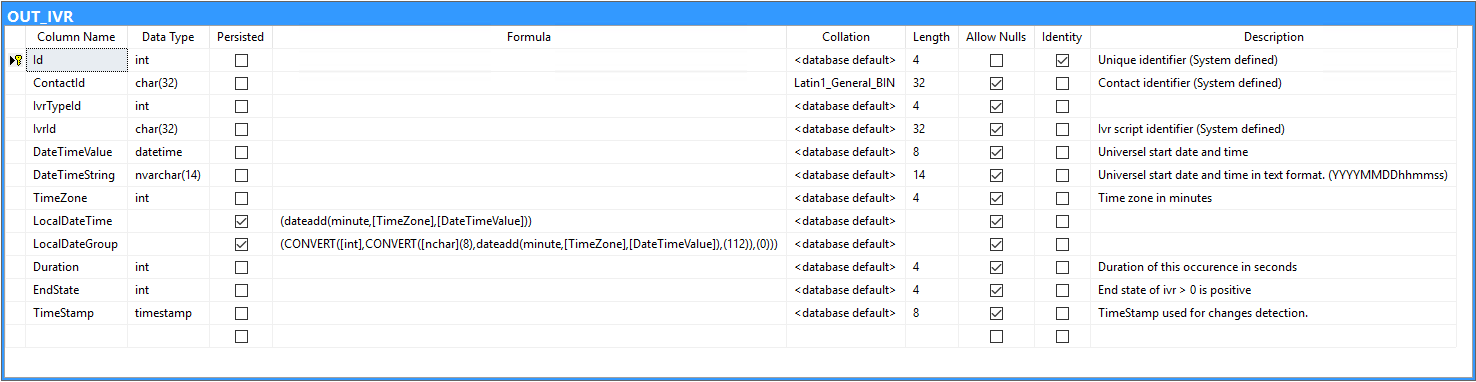Image resolution: width=1476 pixels, height=382 pixels.
Task: Click the Latin1_General_BIN collation cell
Action: 846,83
